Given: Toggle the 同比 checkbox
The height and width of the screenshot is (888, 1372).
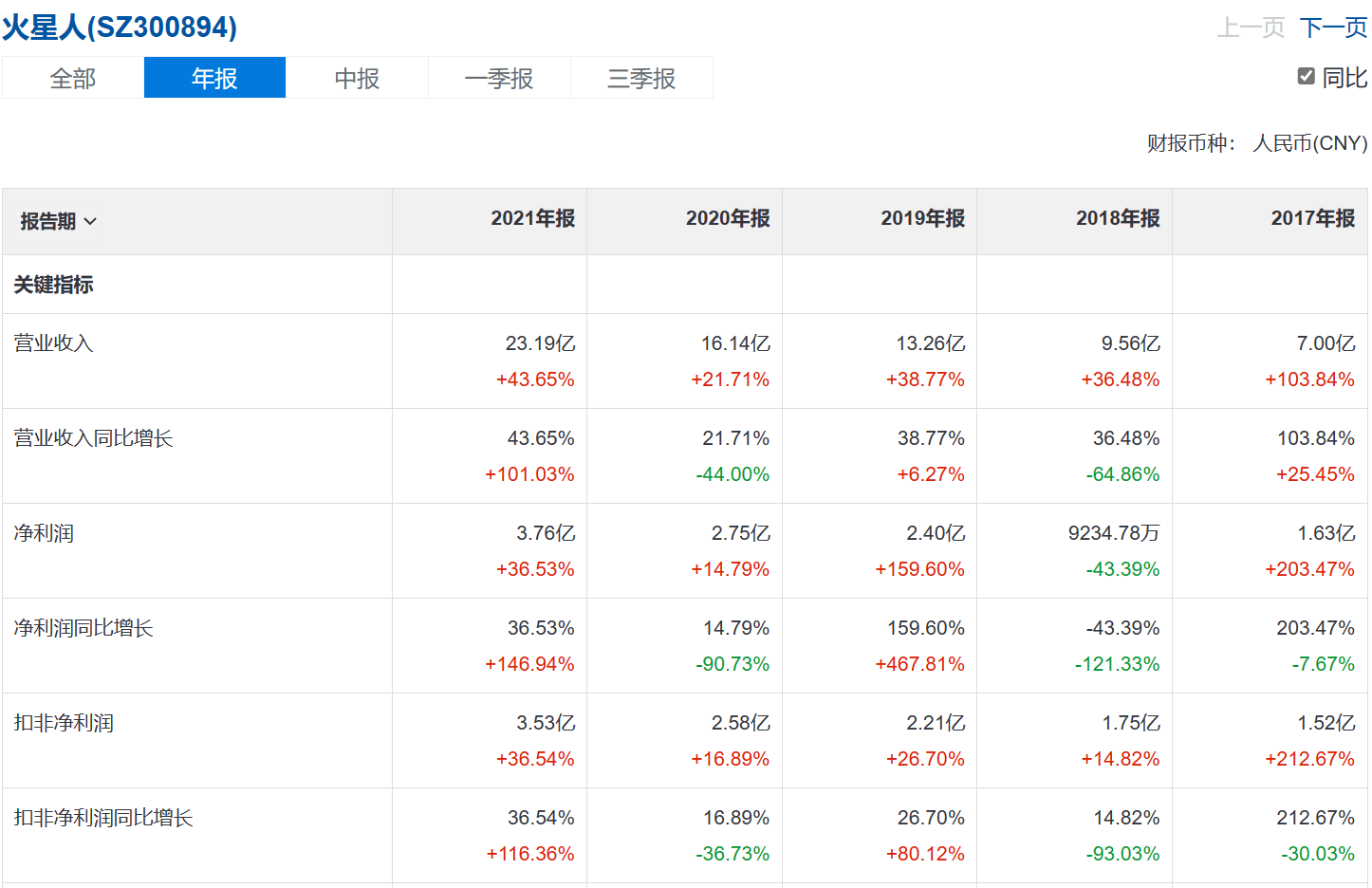Looking at the screenshot, I should [x=1307, y=77].
